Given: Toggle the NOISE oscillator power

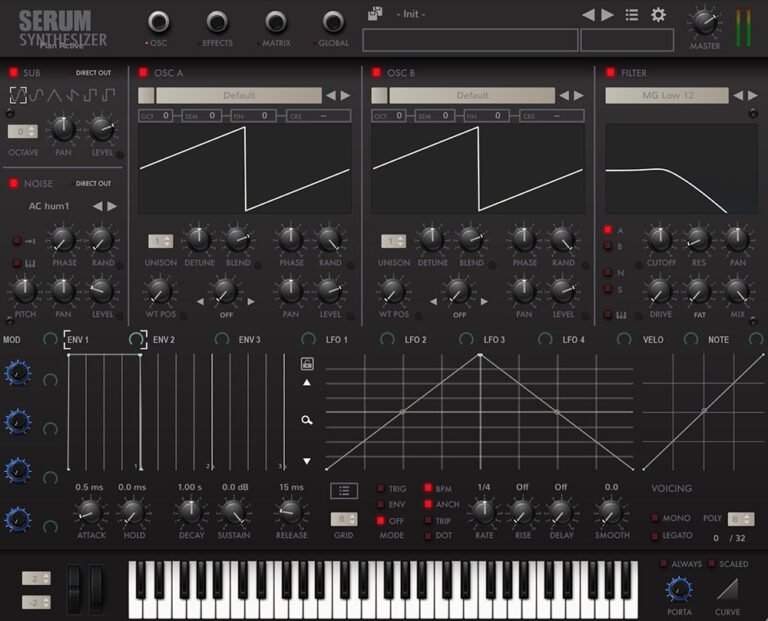Looking at the screenshot, I should [x=13, y=183].
